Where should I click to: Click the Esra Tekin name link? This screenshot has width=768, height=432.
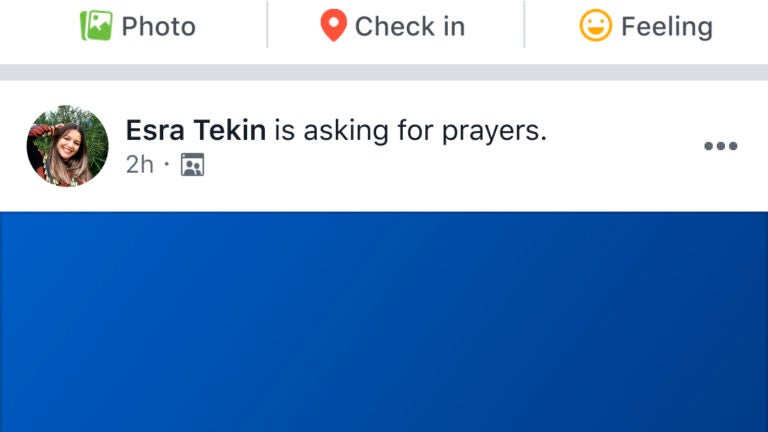(x=196, y=130)
